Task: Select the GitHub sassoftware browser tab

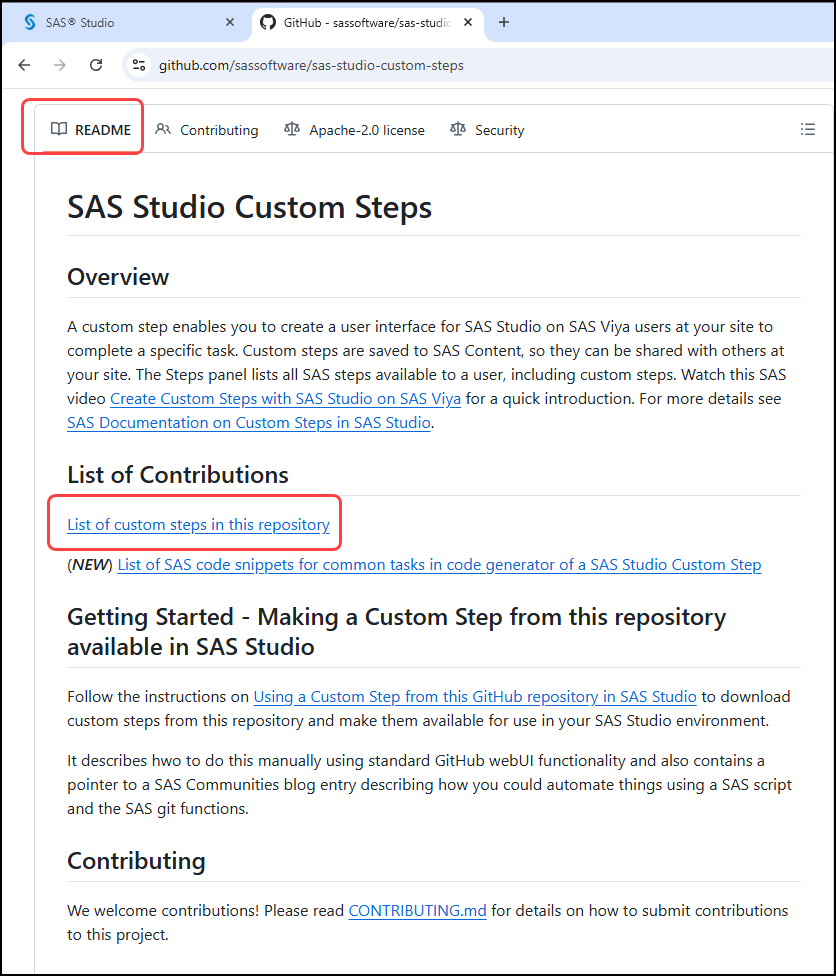Action: [x=367, y=22]
